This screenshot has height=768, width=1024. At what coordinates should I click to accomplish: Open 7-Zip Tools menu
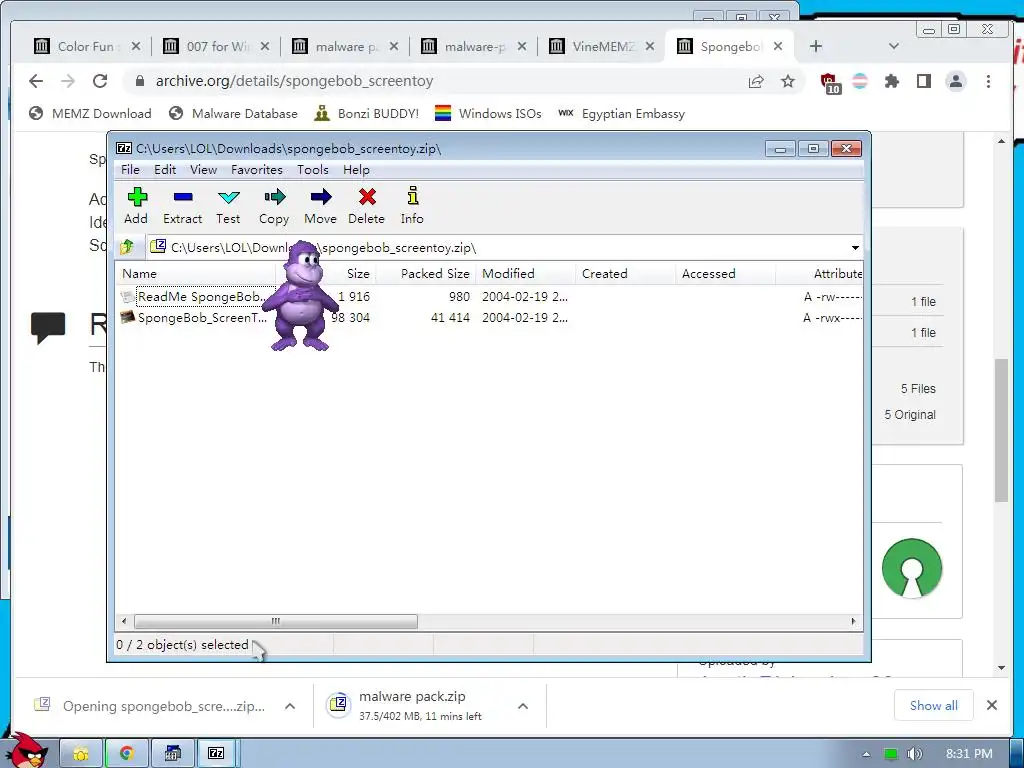313,170
